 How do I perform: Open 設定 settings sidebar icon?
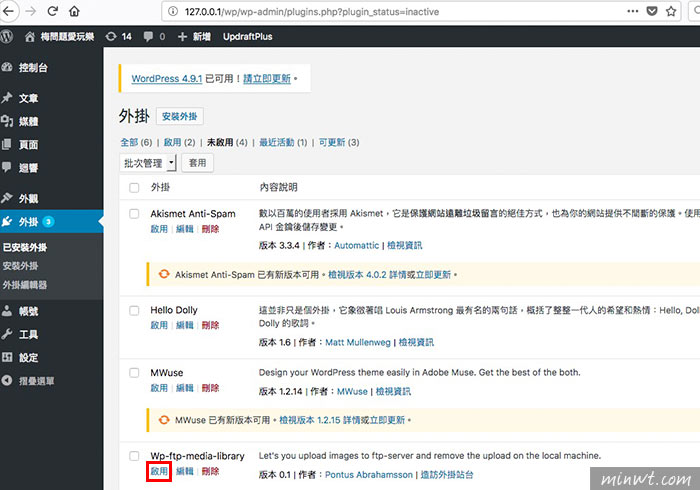[x=7, y=357]
